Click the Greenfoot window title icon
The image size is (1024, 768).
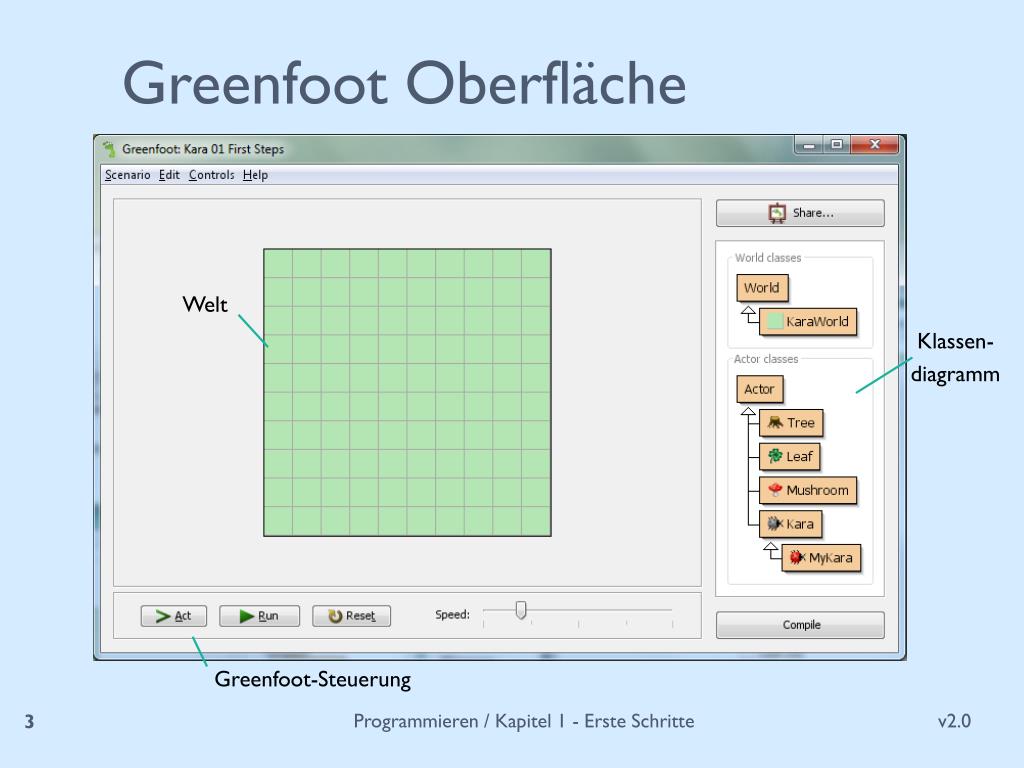click(x=109, y=149)
